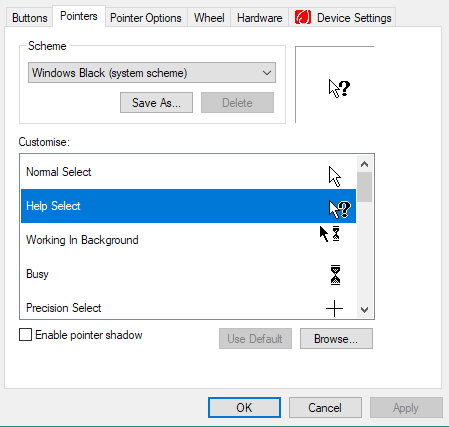Click the Help Select question-mark cursor icon
The width and height of the screenshot is (449, 427).
340,209
